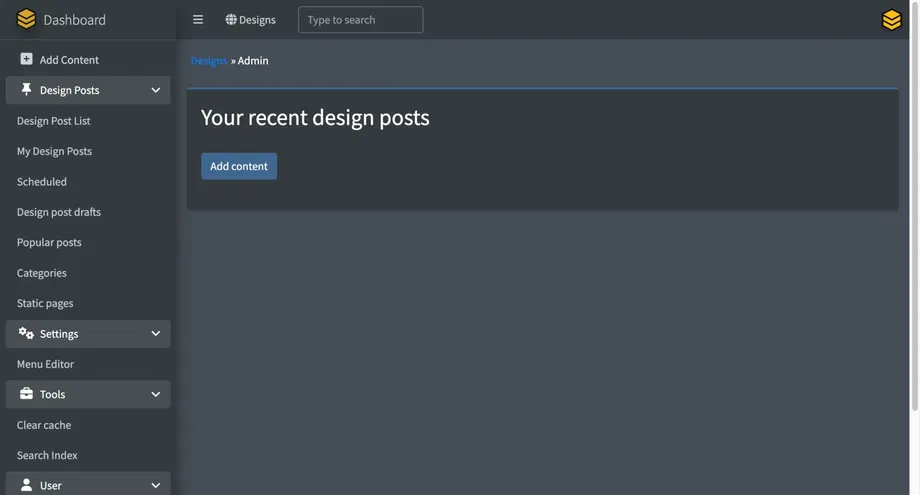
Task: Open the Menu Editor
Action: 45,364
